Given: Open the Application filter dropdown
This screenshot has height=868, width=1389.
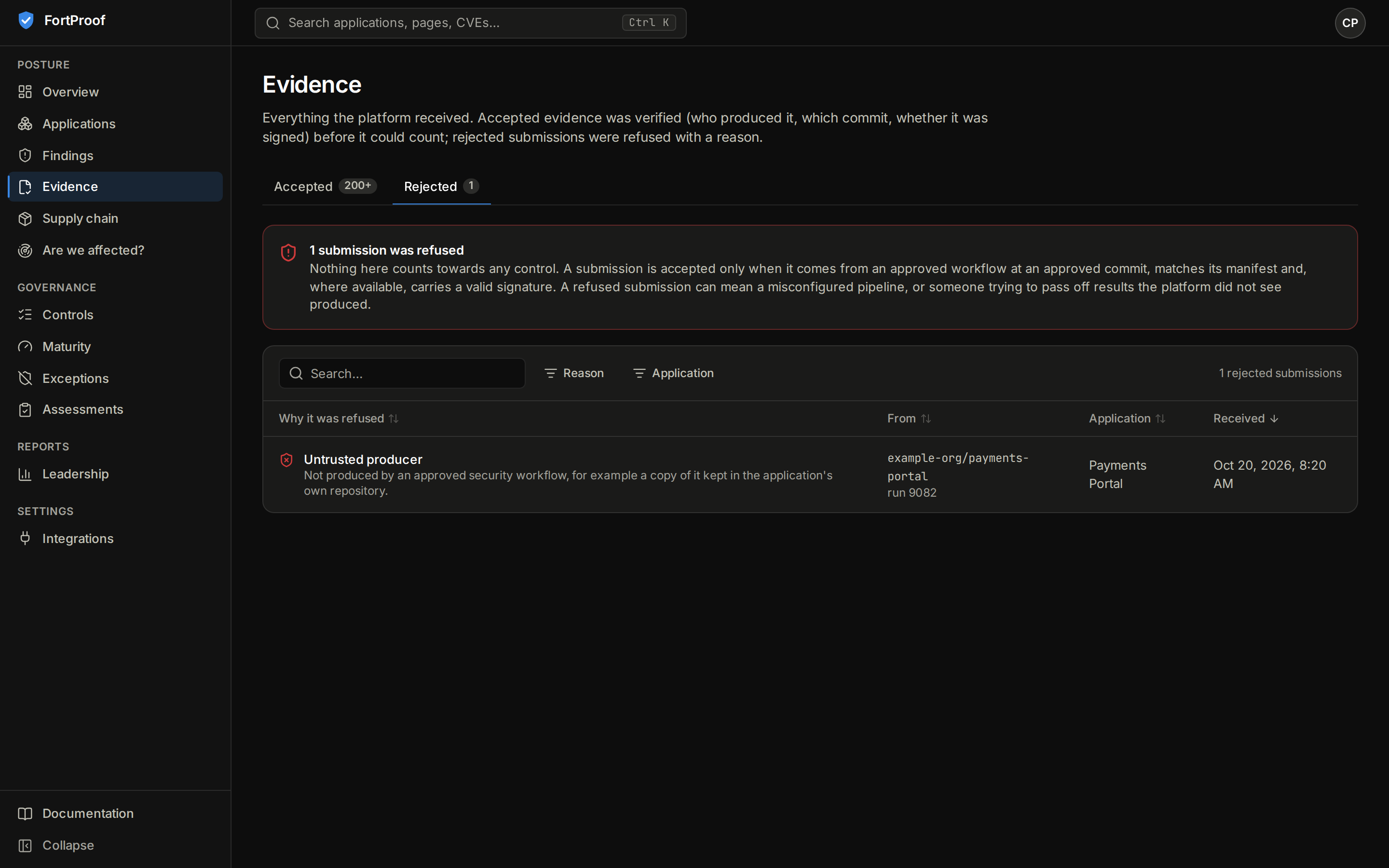Looking at the screenshot, I should click(673, 373).
